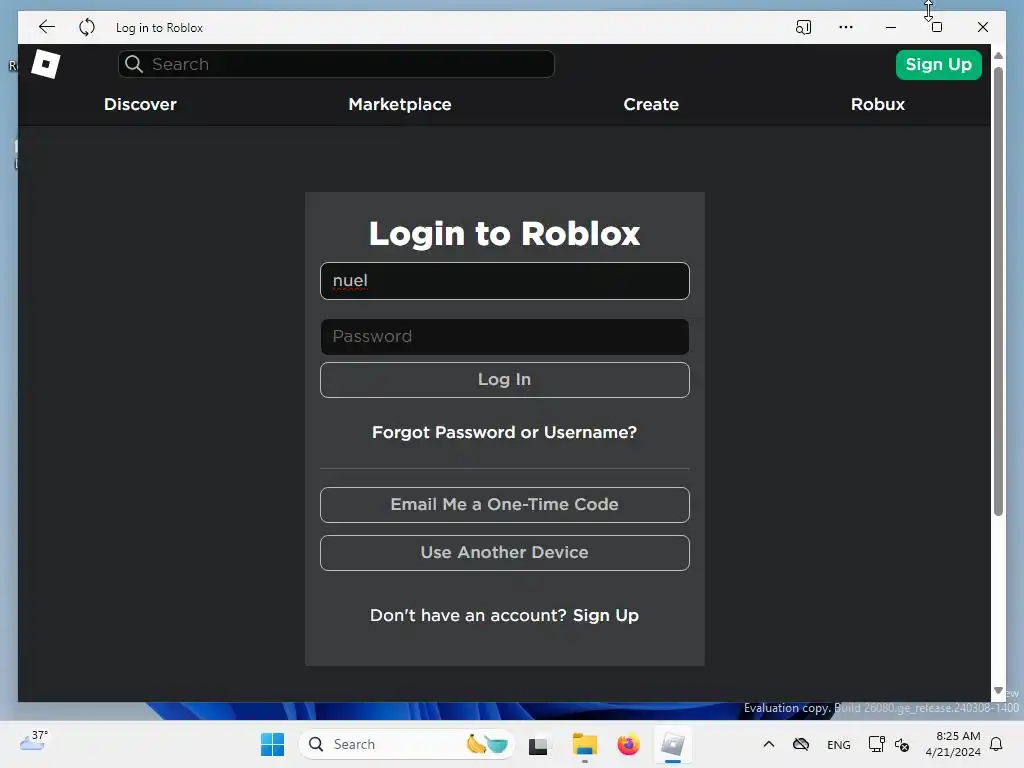Open the Windows Start menu
This screenshot has height=768, width=1024.
click(272, 744)
